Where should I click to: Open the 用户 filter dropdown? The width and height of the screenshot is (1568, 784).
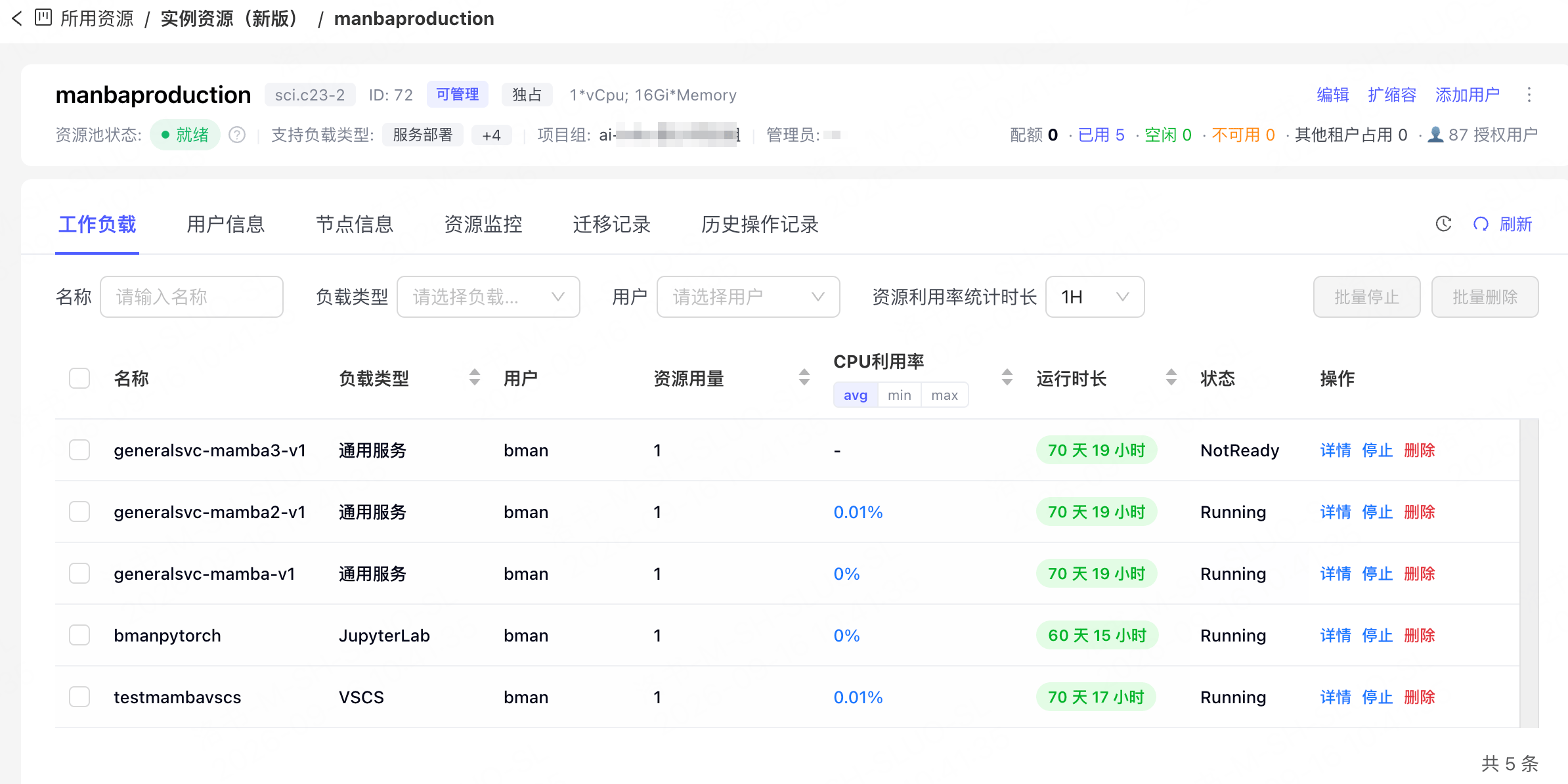click(749, 297)
